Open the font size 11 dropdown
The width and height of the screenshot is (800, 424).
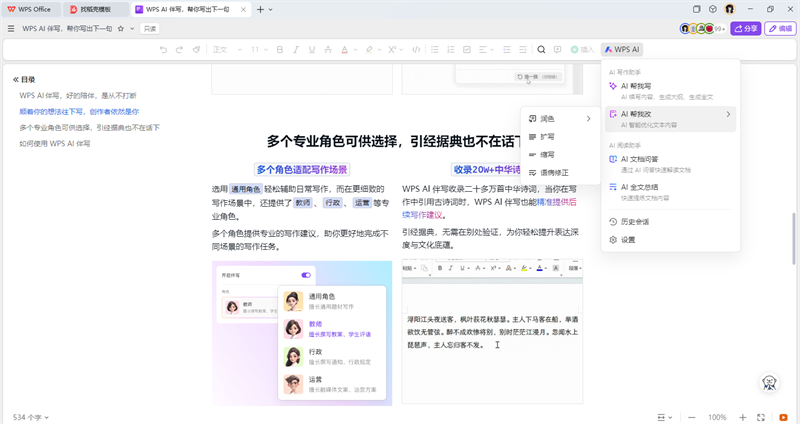click(259, 49)
